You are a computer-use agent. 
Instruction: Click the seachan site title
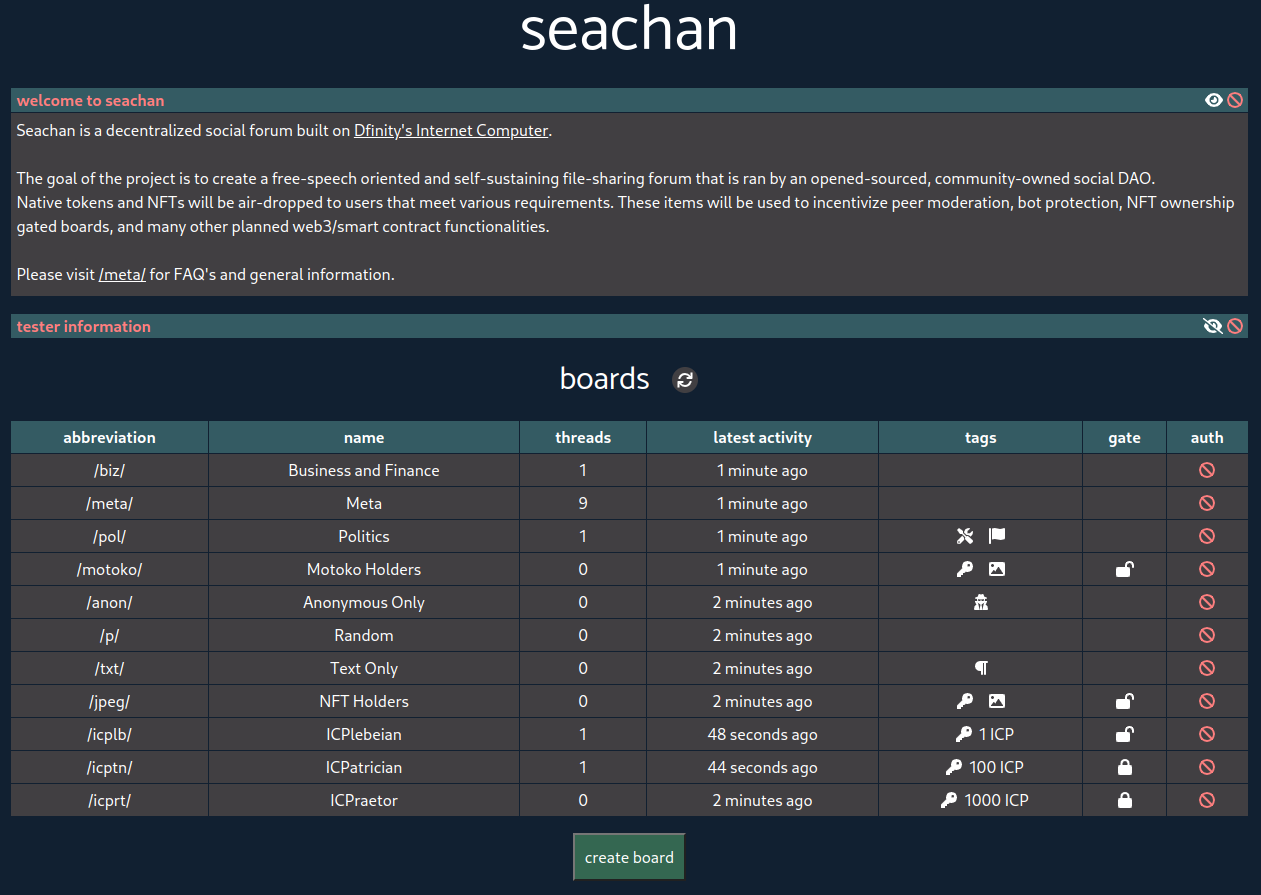629,29
